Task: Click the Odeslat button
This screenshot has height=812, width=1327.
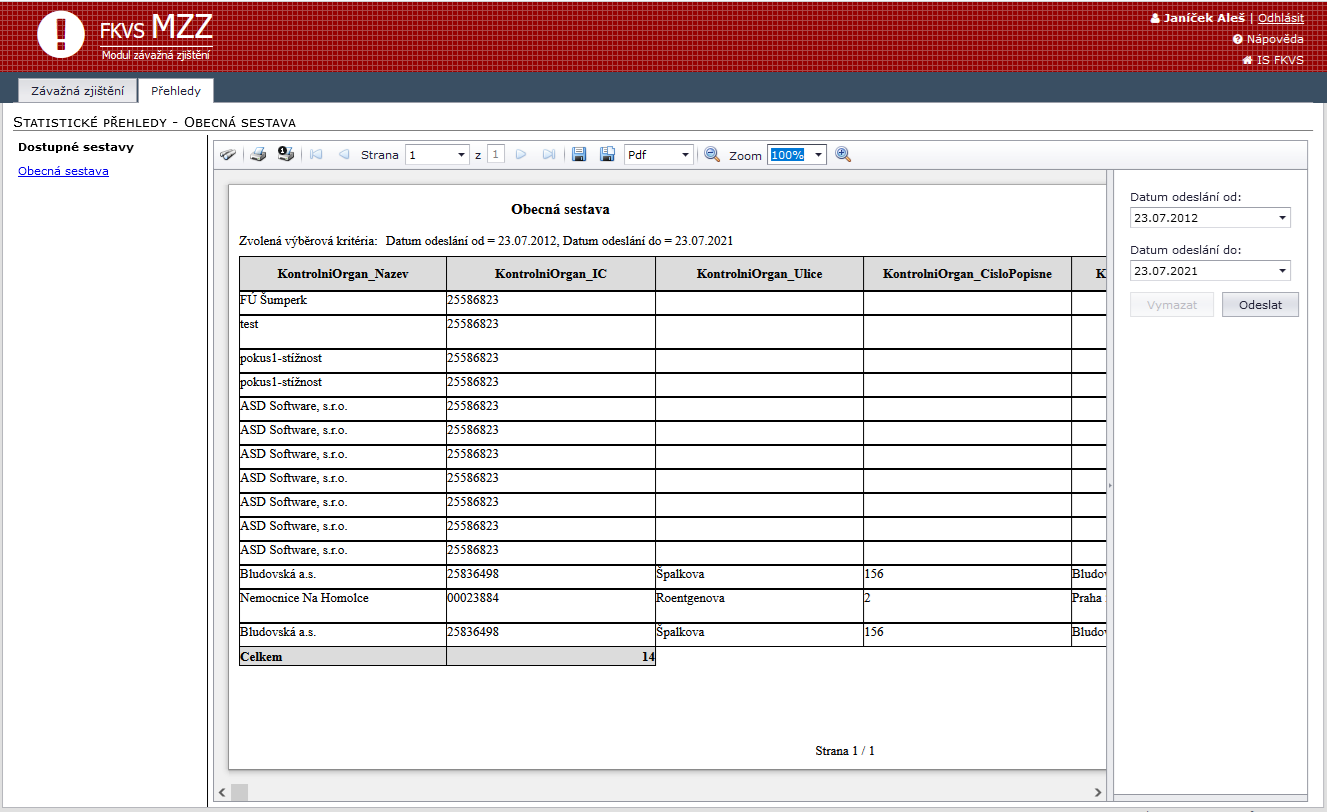Action: (1260, 304)
